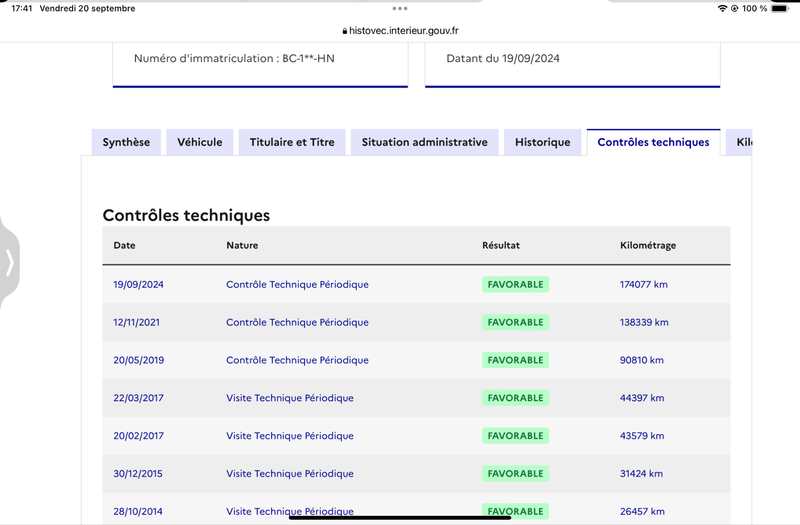Tap Contrôle Technique Périodique in 12/11/2021 row

(x=297, y=322)
